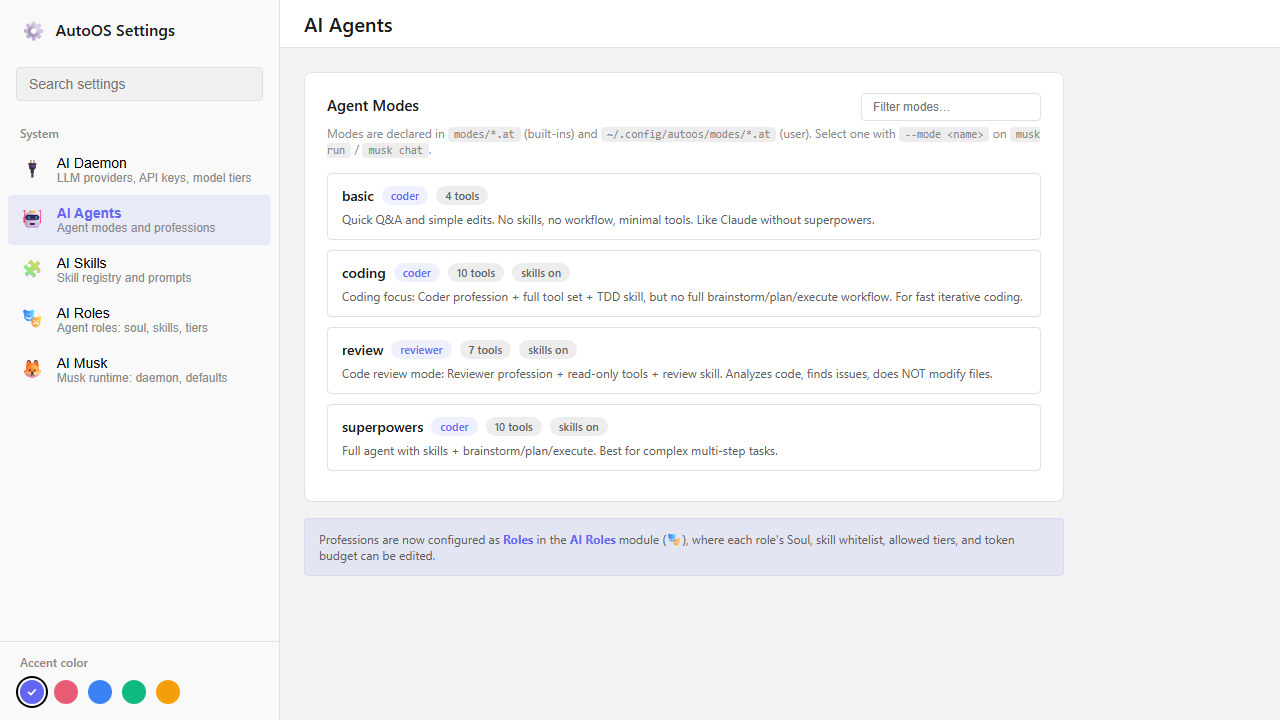Image resolution: width=1280 pixels, height=720 pixels.
Task: Click the ~/.config/autoos/modes/*.at path snippet
Action: (x=688, y=134)
